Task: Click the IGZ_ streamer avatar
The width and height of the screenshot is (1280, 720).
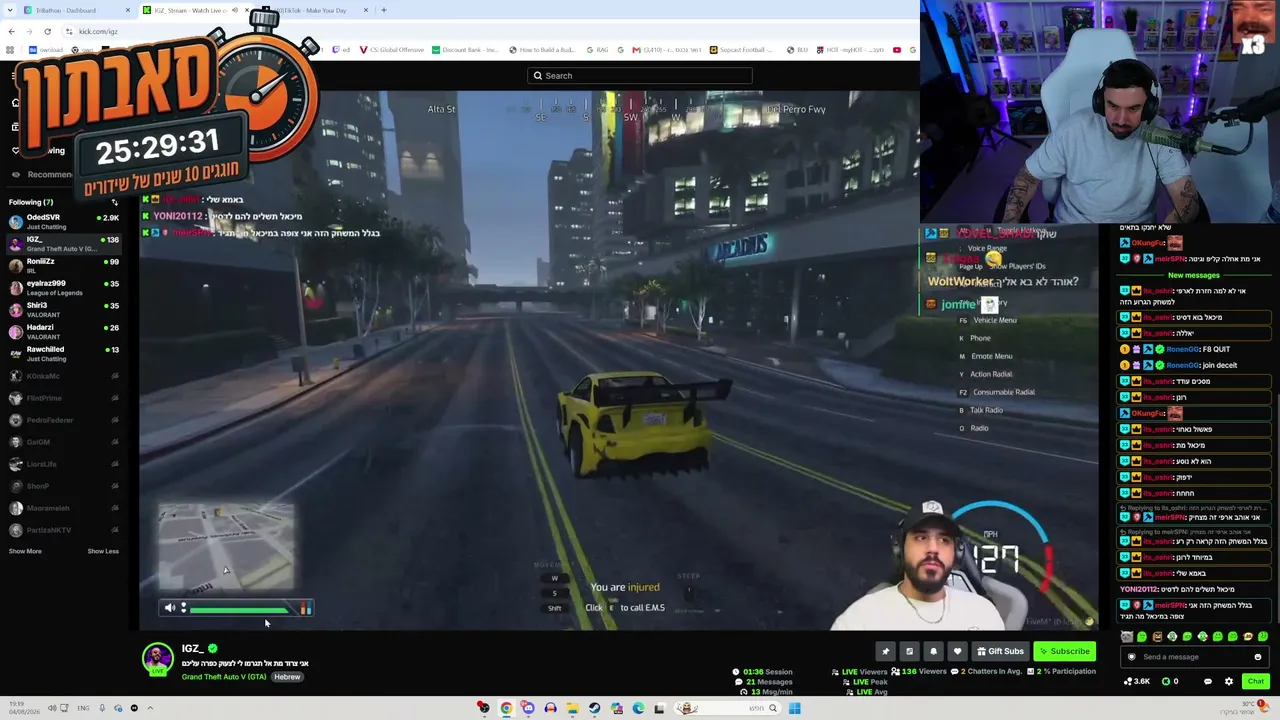Action: pyautogui.click(x=157, y=659)
